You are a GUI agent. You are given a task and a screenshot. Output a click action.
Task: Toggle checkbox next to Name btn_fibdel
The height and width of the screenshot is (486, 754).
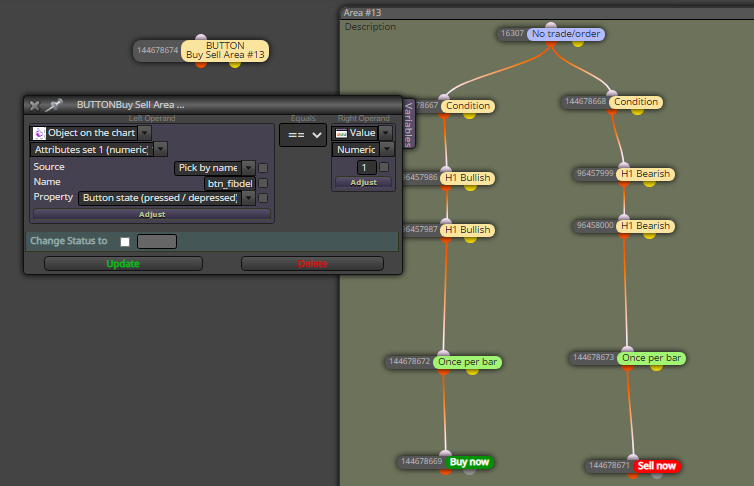pyautogui.click(x=263, y=183)
